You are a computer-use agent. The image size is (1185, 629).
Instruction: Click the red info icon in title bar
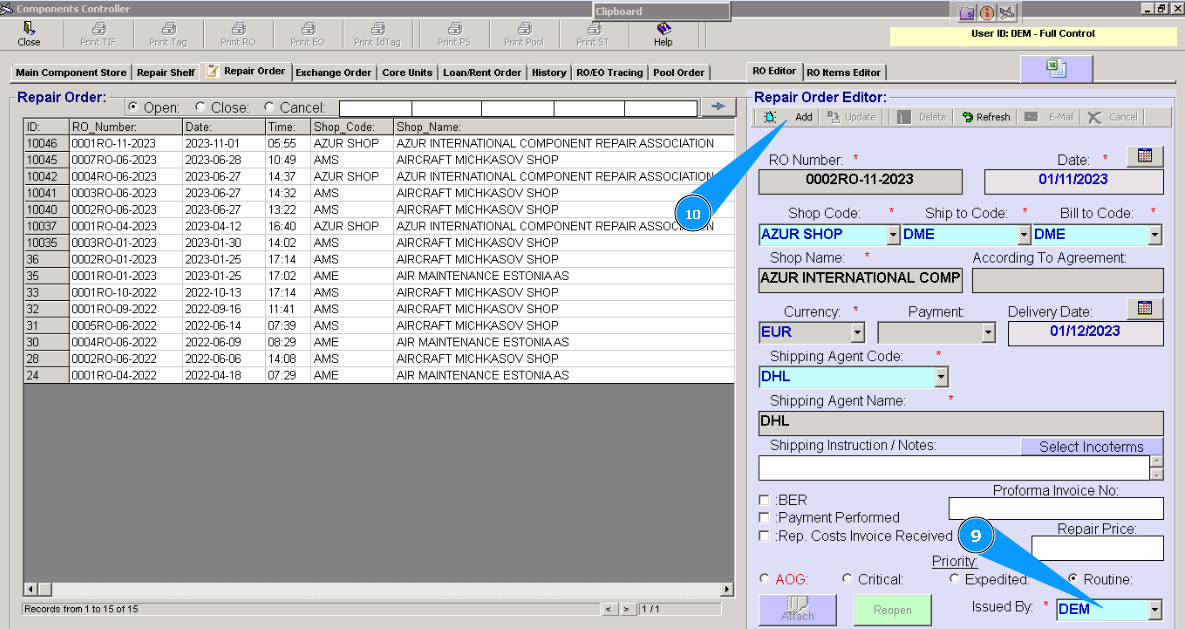(987, 13)
